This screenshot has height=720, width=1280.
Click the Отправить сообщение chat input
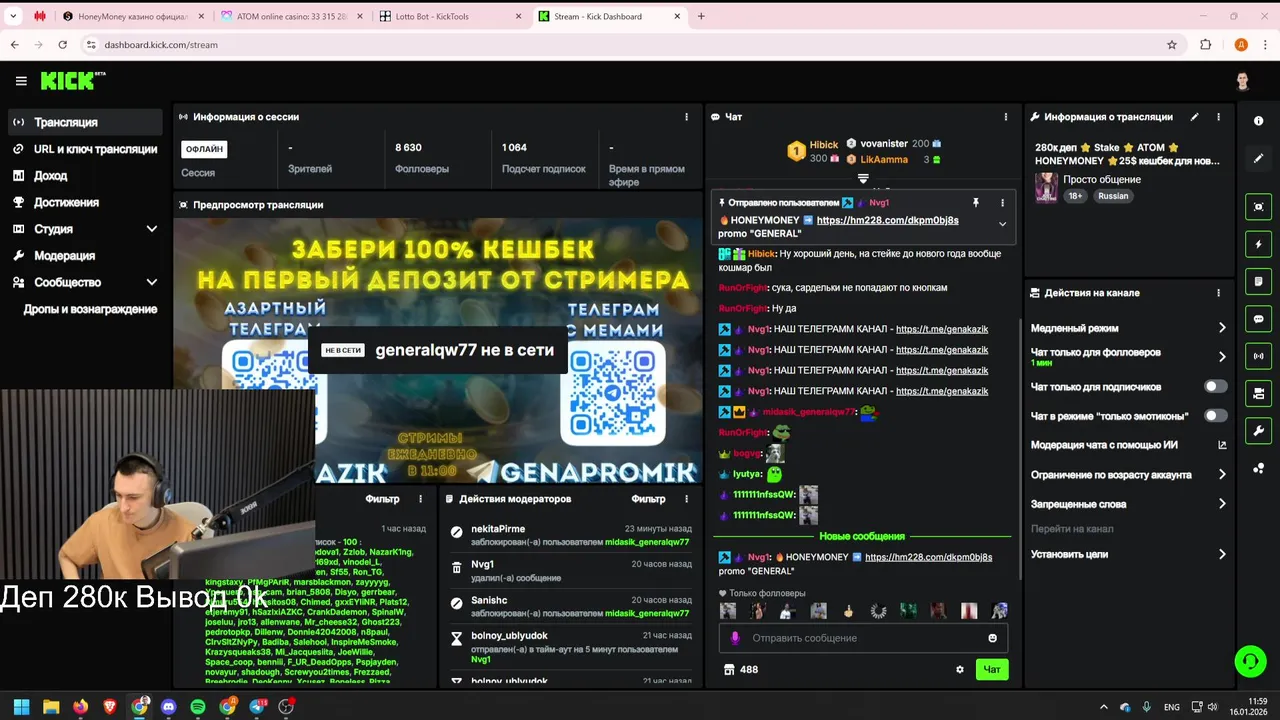[x=863, y=638]
